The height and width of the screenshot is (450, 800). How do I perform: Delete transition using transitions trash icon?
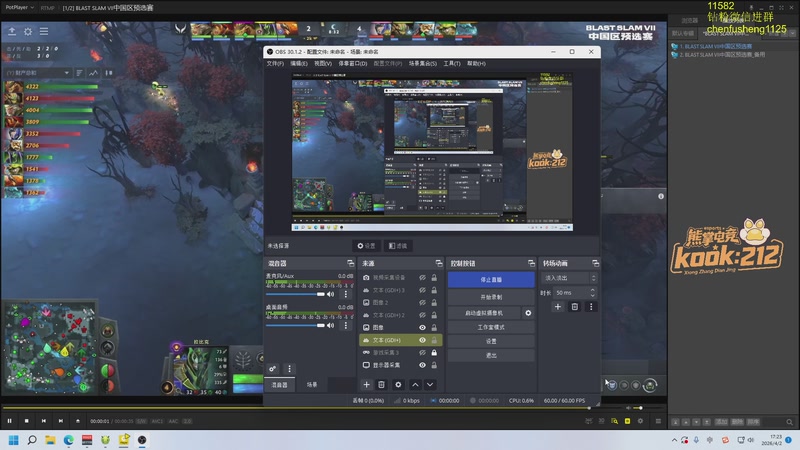(x=574, y=307)
